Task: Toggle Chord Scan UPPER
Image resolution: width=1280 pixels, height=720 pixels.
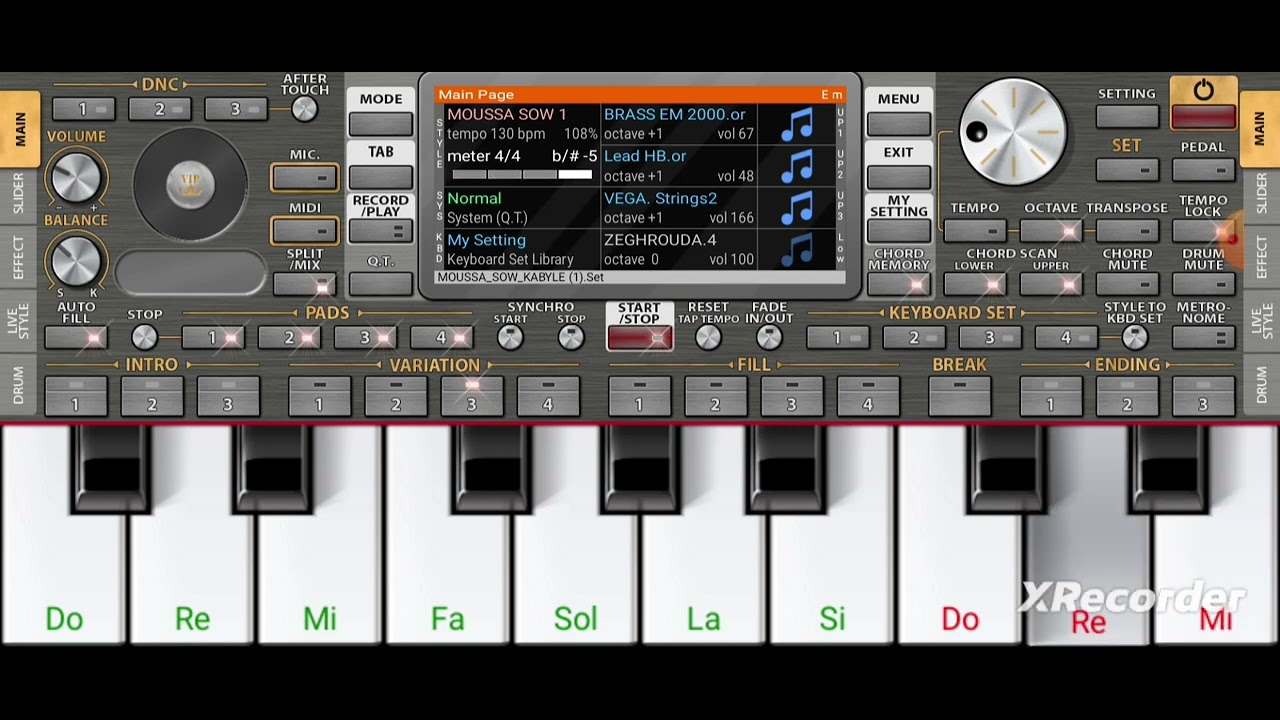Action: 1051,284
